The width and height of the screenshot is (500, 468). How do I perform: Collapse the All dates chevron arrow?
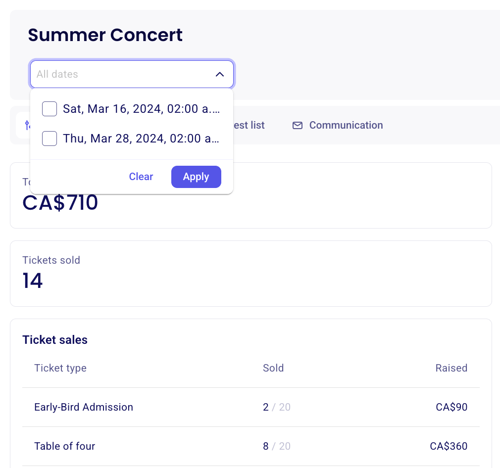[x=220, y=74]
